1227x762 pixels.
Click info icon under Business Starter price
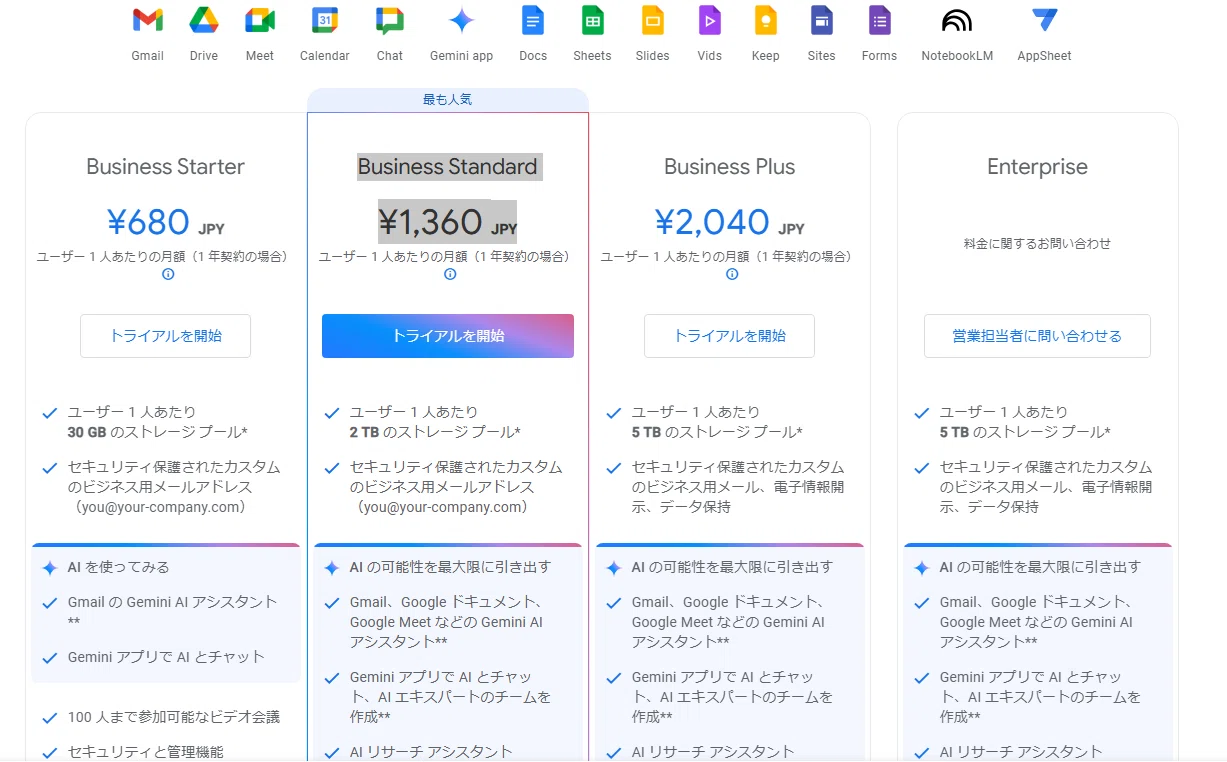click(168, 274)
